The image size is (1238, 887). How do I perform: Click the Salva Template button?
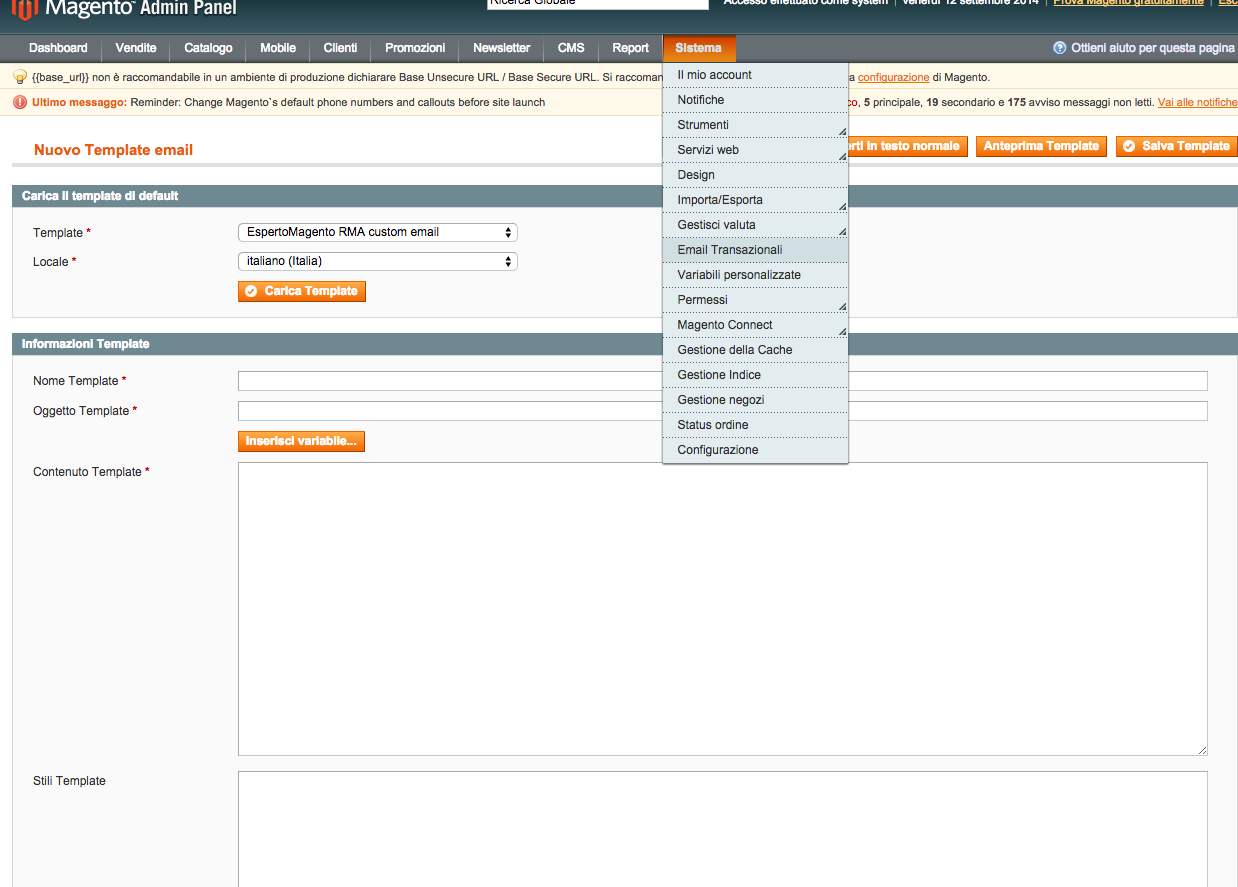[1176, 146]
